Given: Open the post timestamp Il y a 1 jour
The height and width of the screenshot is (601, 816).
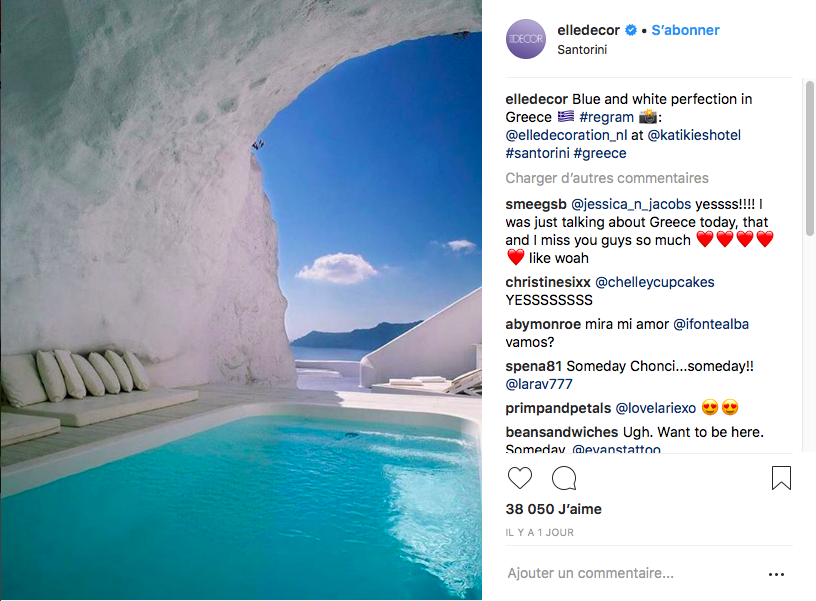Looking at the screenshot, I should tap(540, 533).
